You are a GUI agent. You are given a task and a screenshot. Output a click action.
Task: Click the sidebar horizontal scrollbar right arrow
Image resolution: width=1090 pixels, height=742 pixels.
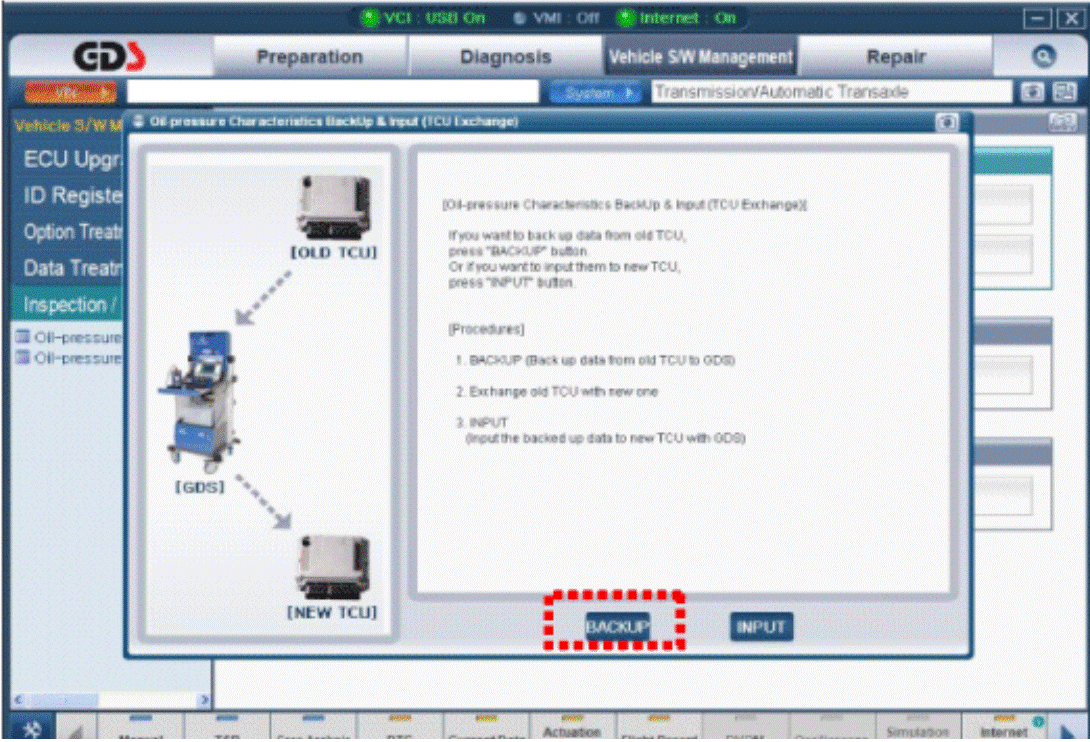point(204,700)
